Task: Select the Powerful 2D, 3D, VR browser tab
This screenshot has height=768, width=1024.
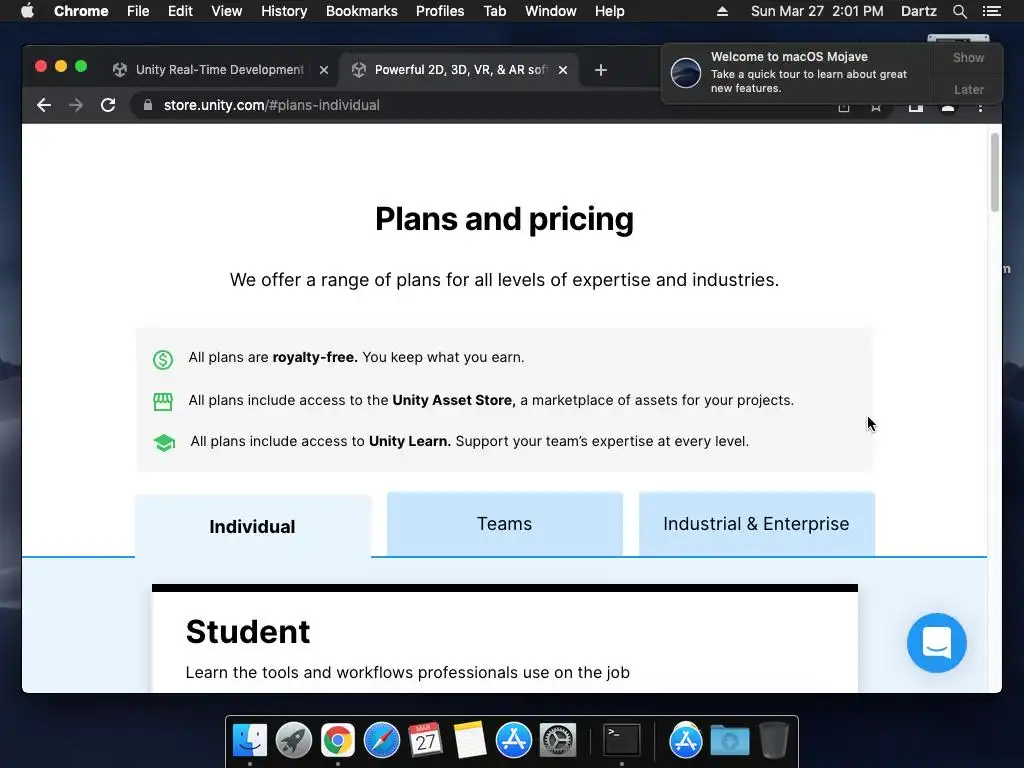Action: 460,70
